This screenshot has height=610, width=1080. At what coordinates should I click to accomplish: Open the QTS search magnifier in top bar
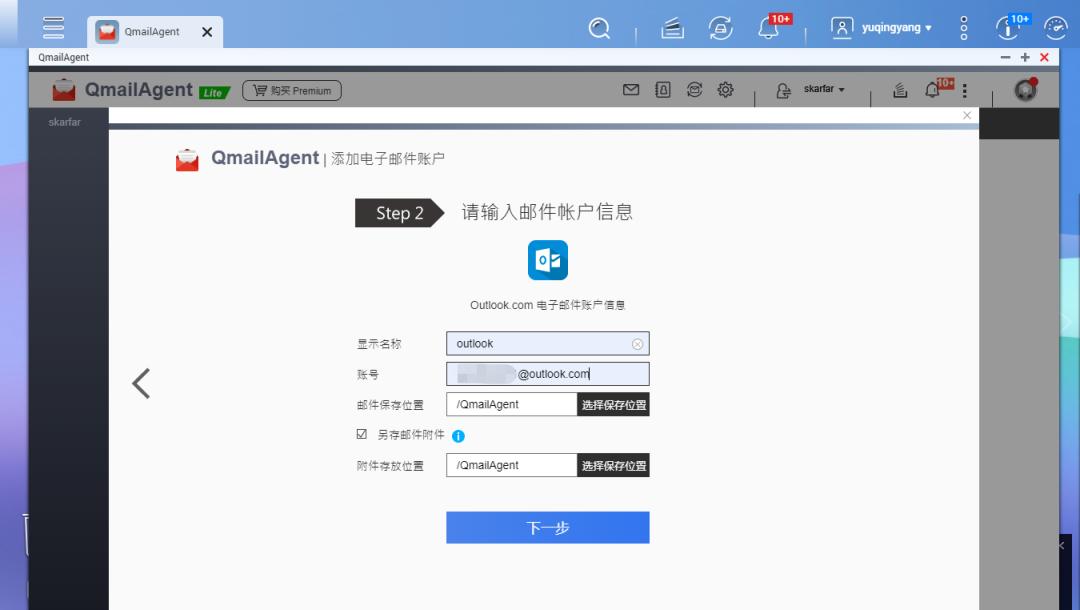(x=599, y=29)
